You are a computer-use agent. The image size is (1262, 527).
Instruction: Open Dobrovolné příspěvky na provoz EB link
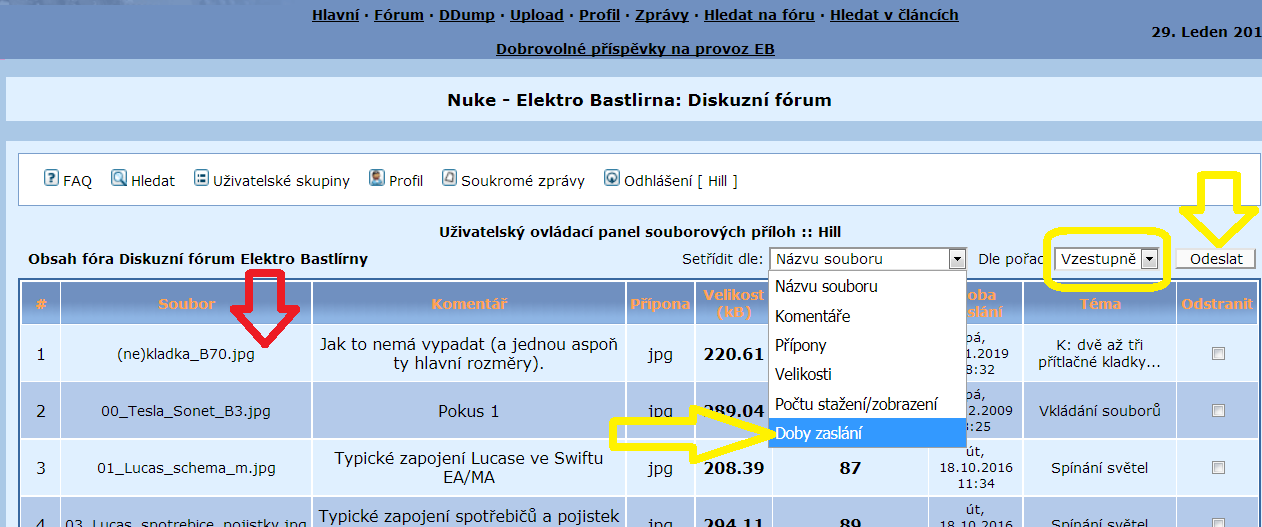pos(635,49)
